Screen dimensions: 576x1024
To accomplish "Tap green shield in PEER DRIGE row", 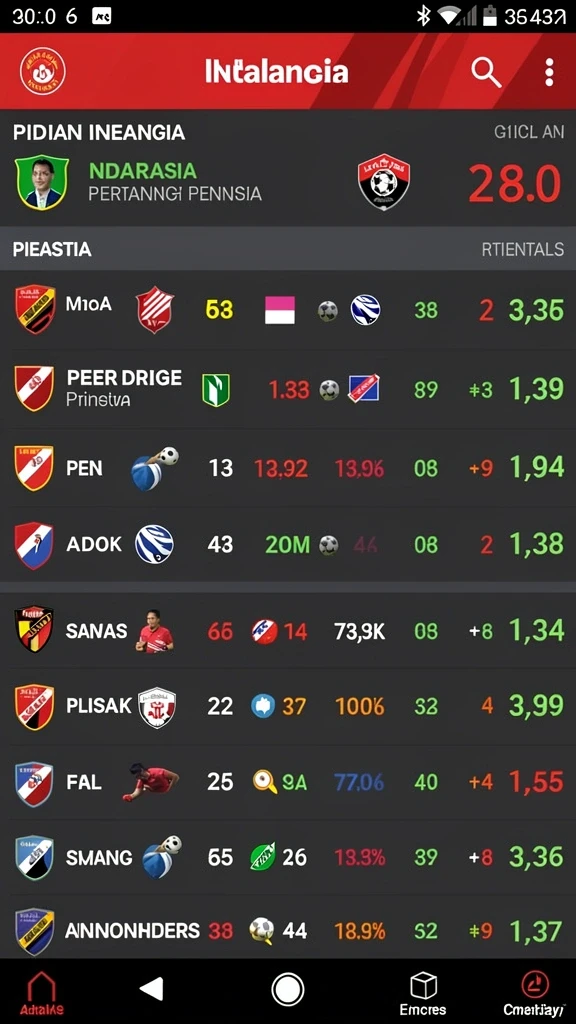I will tap(216, 390).
